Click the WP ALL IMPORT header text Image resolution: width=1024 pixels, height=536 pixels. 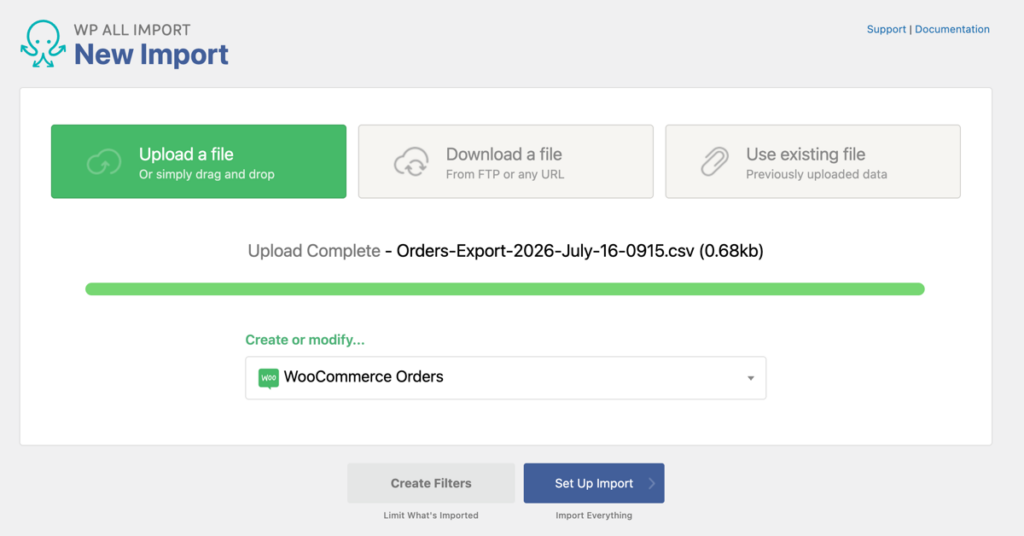pyautogui.click(x=132, y=30)
